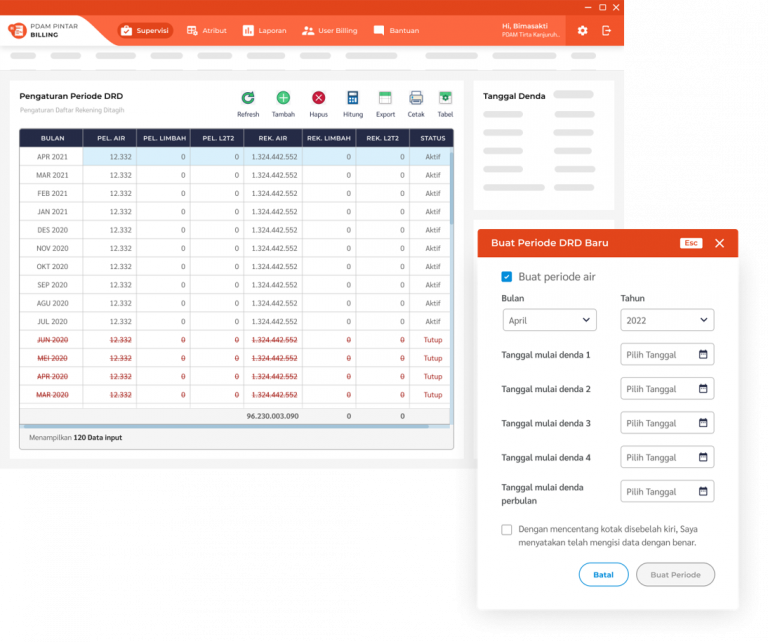Click the Cetak printer icon
The height and width of the screenshot is (642, 768).
[416, 98]
